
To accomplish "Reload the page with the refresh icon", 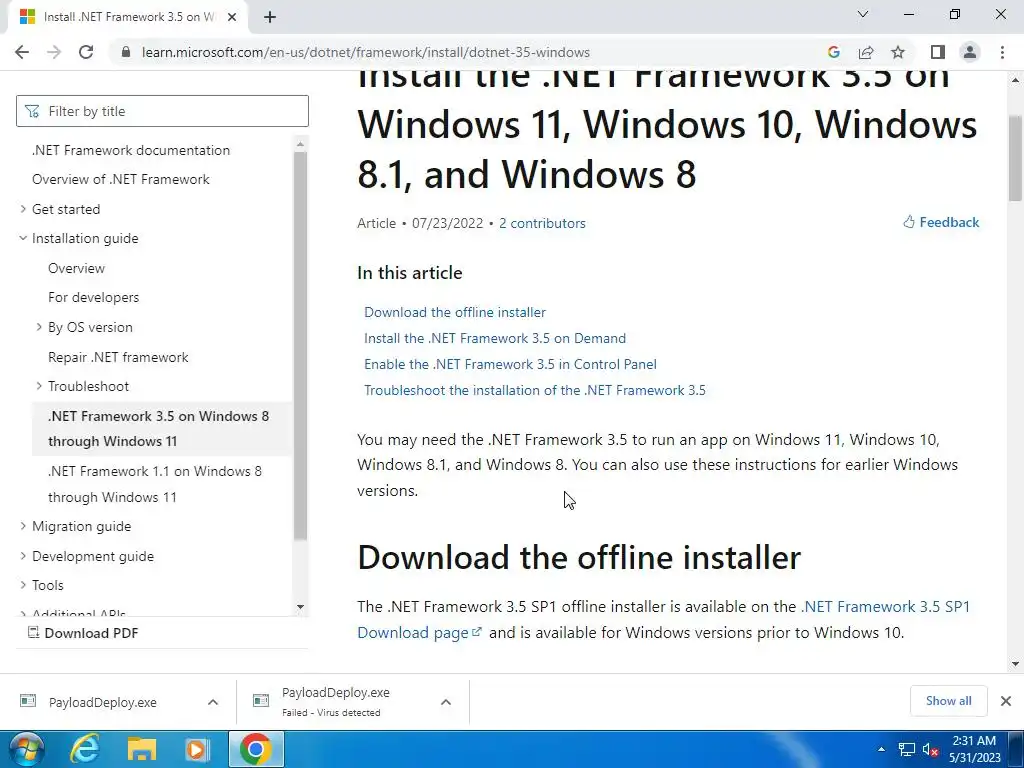I will [86, 52].
